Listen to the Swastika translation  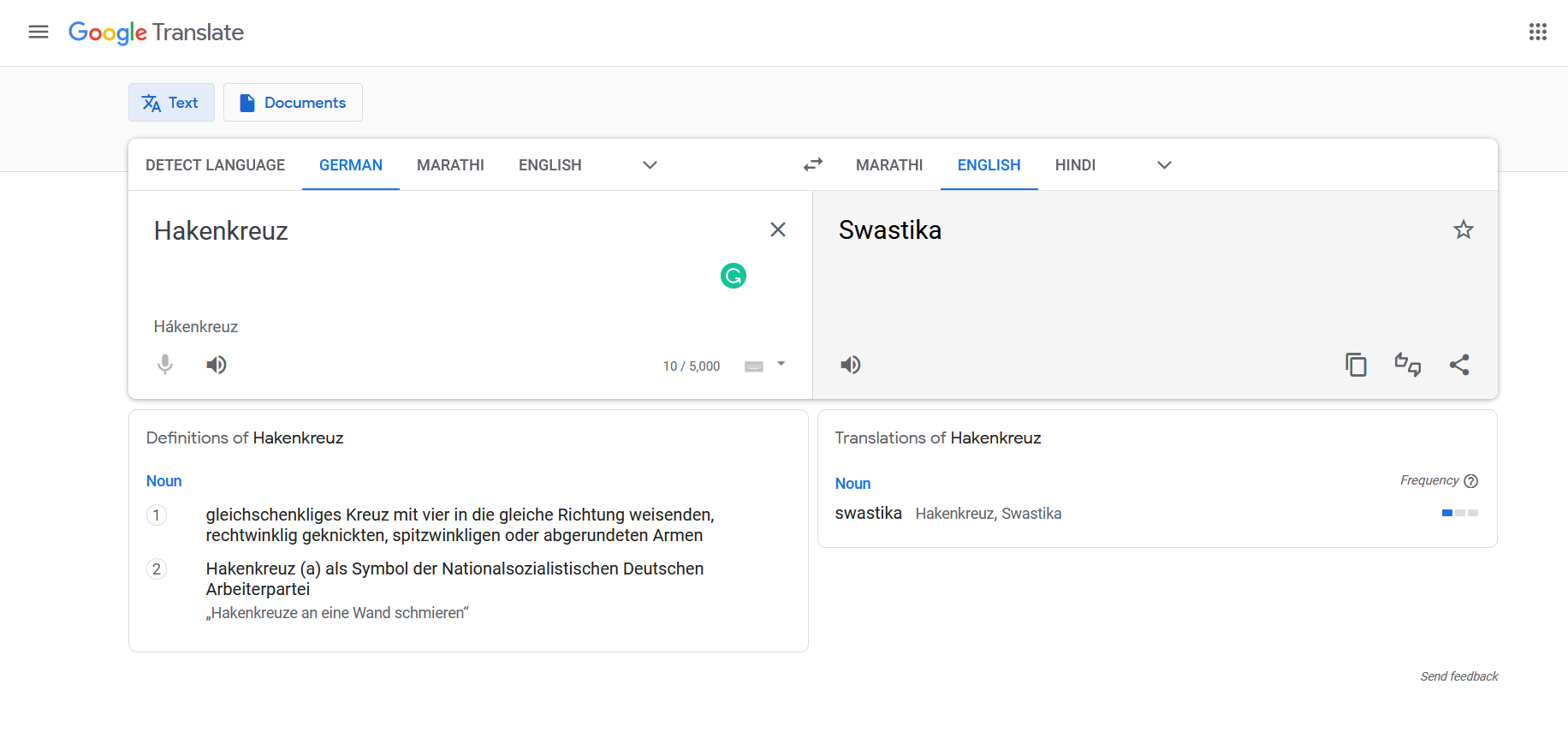click(x=851, y=365)
